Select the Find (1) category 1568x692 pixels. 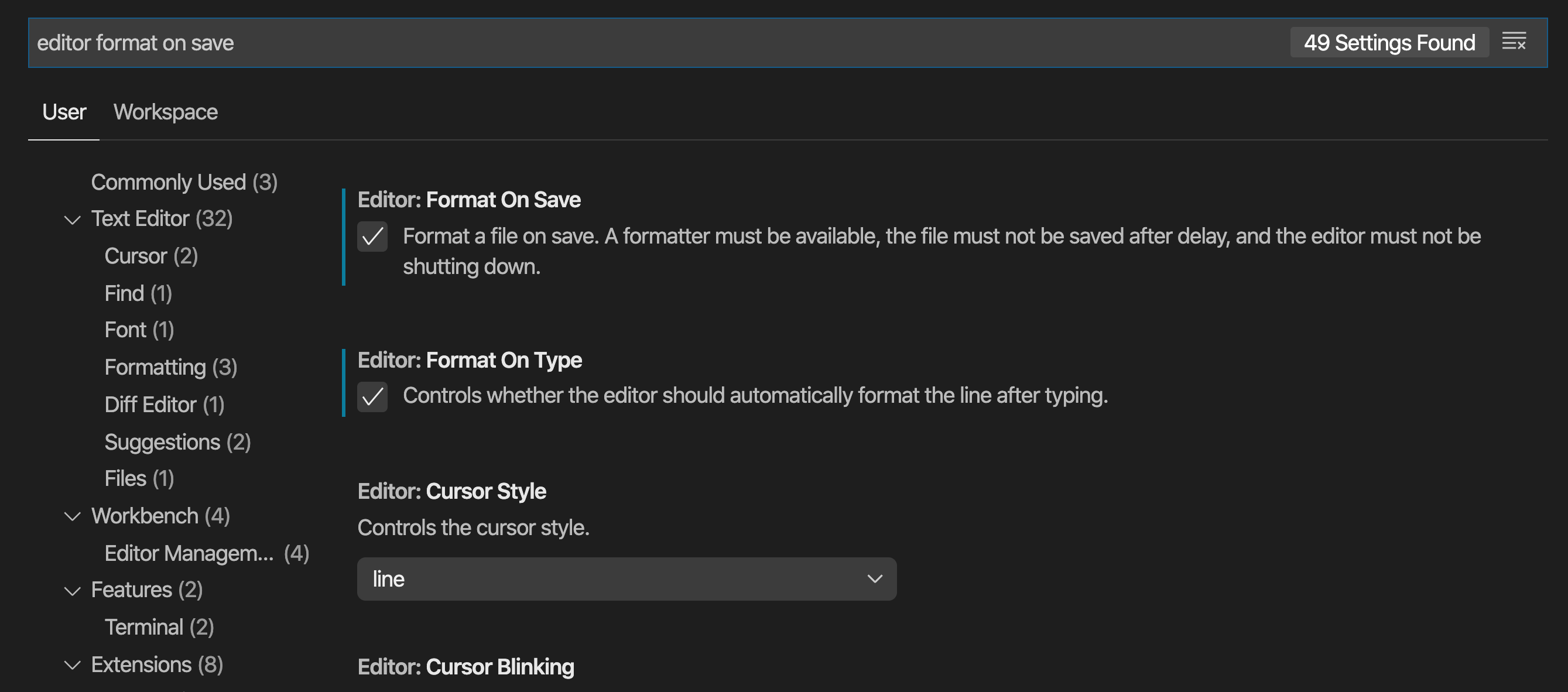(x=139, y=293)
